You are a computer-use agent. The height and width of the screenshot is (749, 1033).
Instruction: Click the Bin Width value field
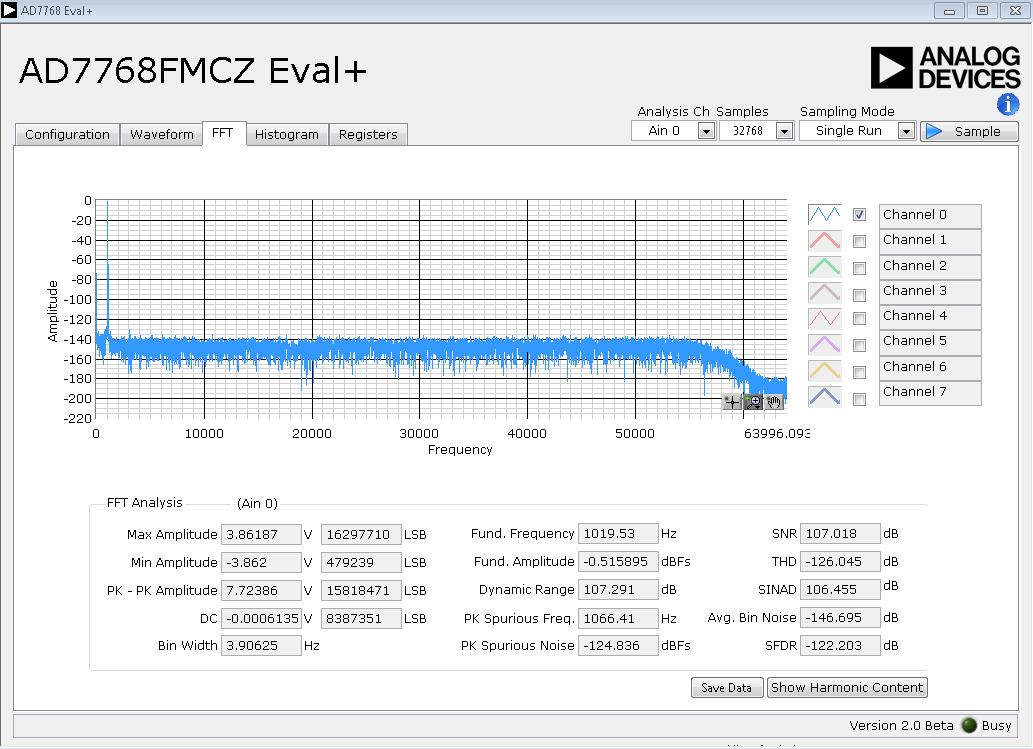click(x=261, y=646)
